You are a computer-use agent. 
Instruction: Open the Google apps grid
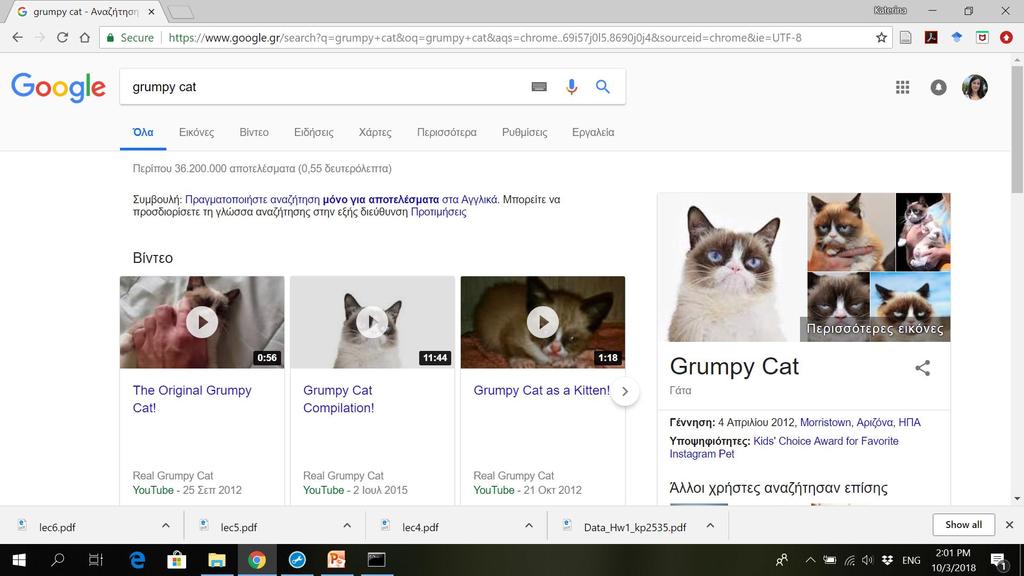pyautogui.click(x=903, y=87)
